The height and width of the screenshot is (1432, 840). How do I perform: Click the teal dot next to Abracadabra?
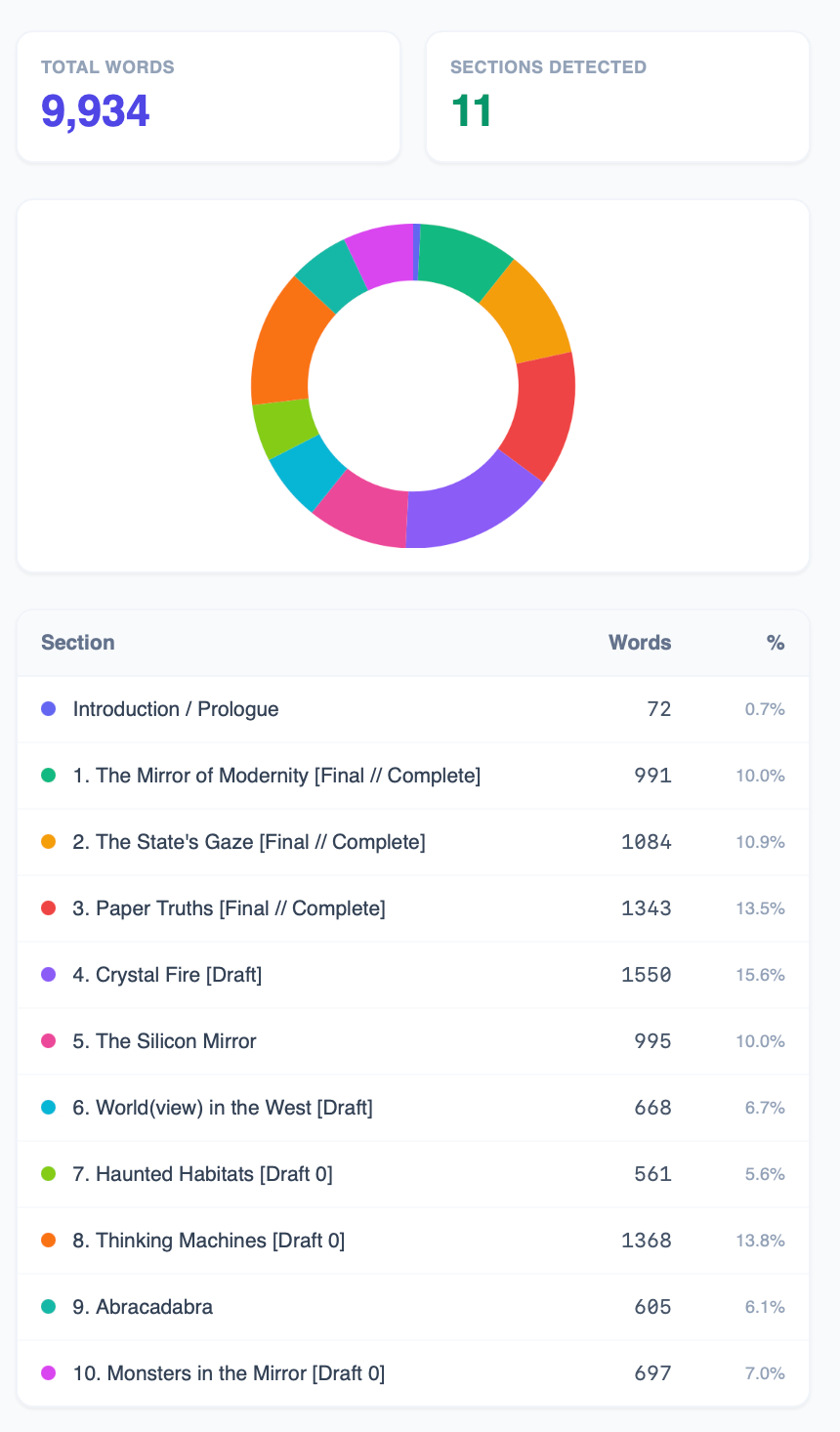click(49, 1307)
